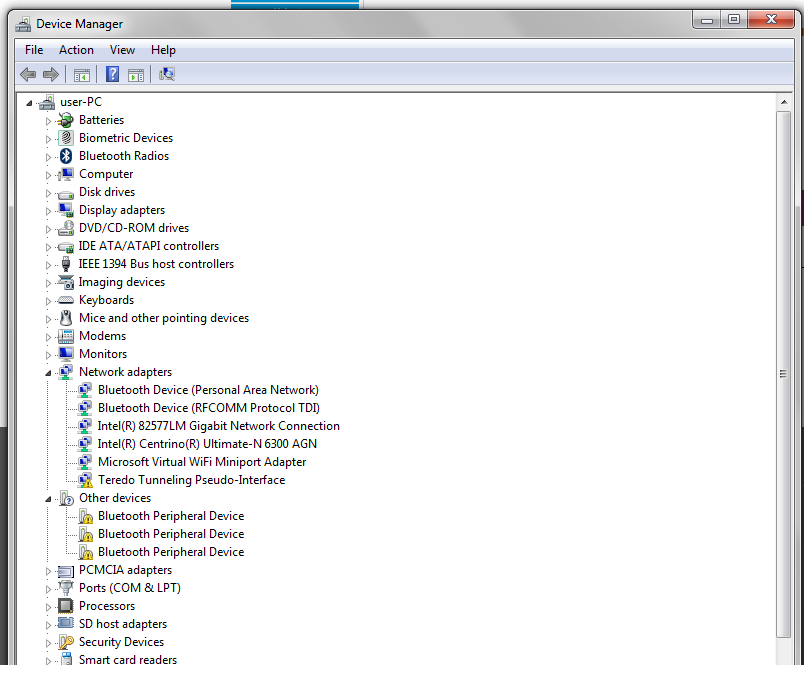Click the IDE ATA/ATAPI controllers icon
This screenshot has height=674, width=804.
pyautogui.click(x=65, y=247)
